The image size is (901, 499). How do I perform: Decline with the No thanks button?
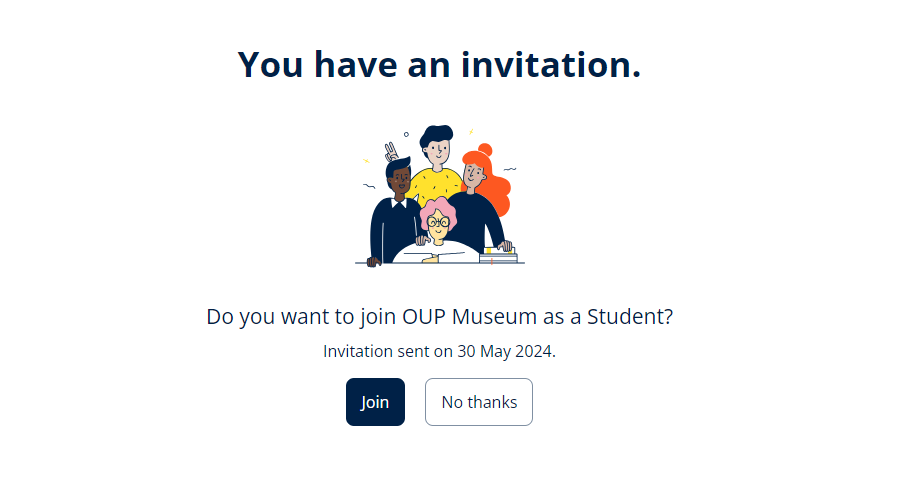[x=479, y=402]
